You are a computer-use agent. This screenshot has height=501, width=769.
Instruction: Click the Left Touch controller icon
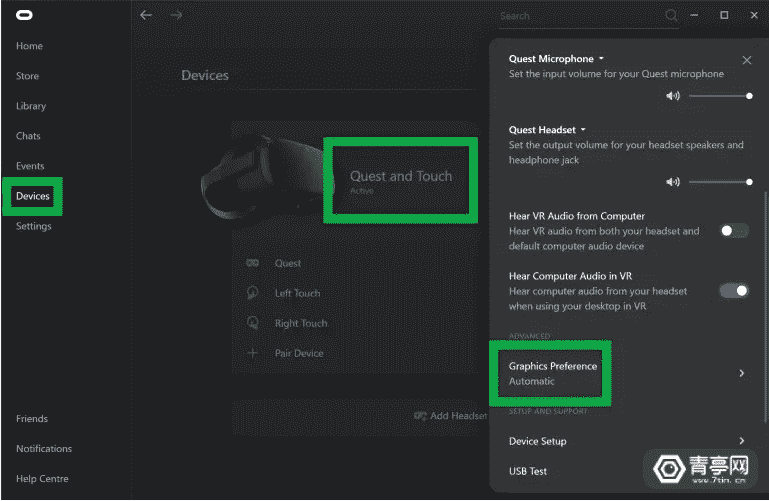coord(253,293)
